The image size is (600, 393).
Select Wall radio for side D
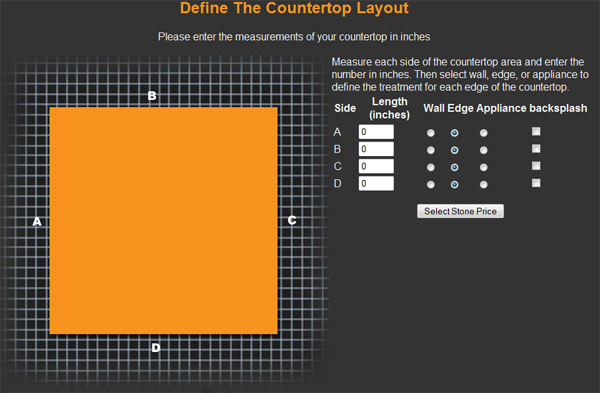click(x=430, y=184)
